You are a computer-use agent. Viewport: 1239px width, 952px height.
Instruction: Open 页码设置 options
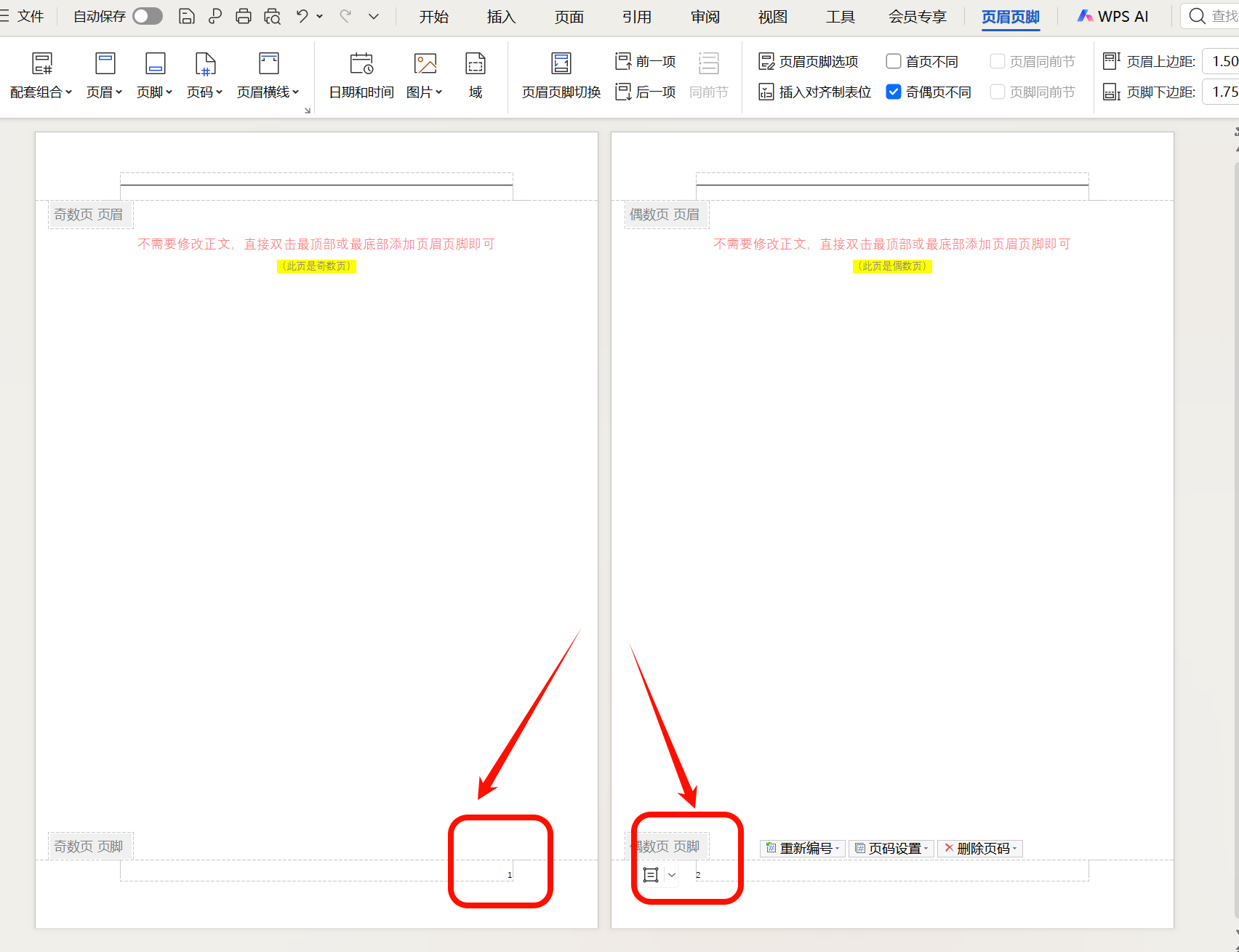tap(891, 848)
